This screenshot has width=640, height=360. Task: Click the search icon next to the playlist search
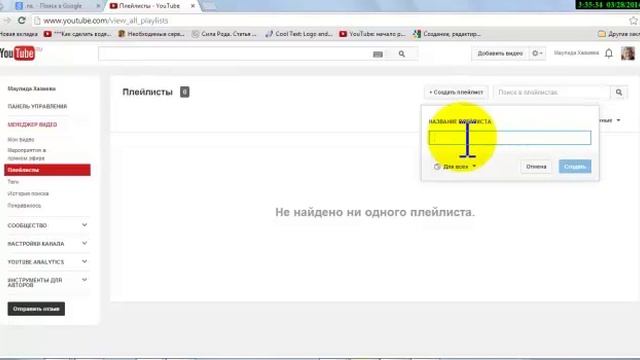coord(619,92)
